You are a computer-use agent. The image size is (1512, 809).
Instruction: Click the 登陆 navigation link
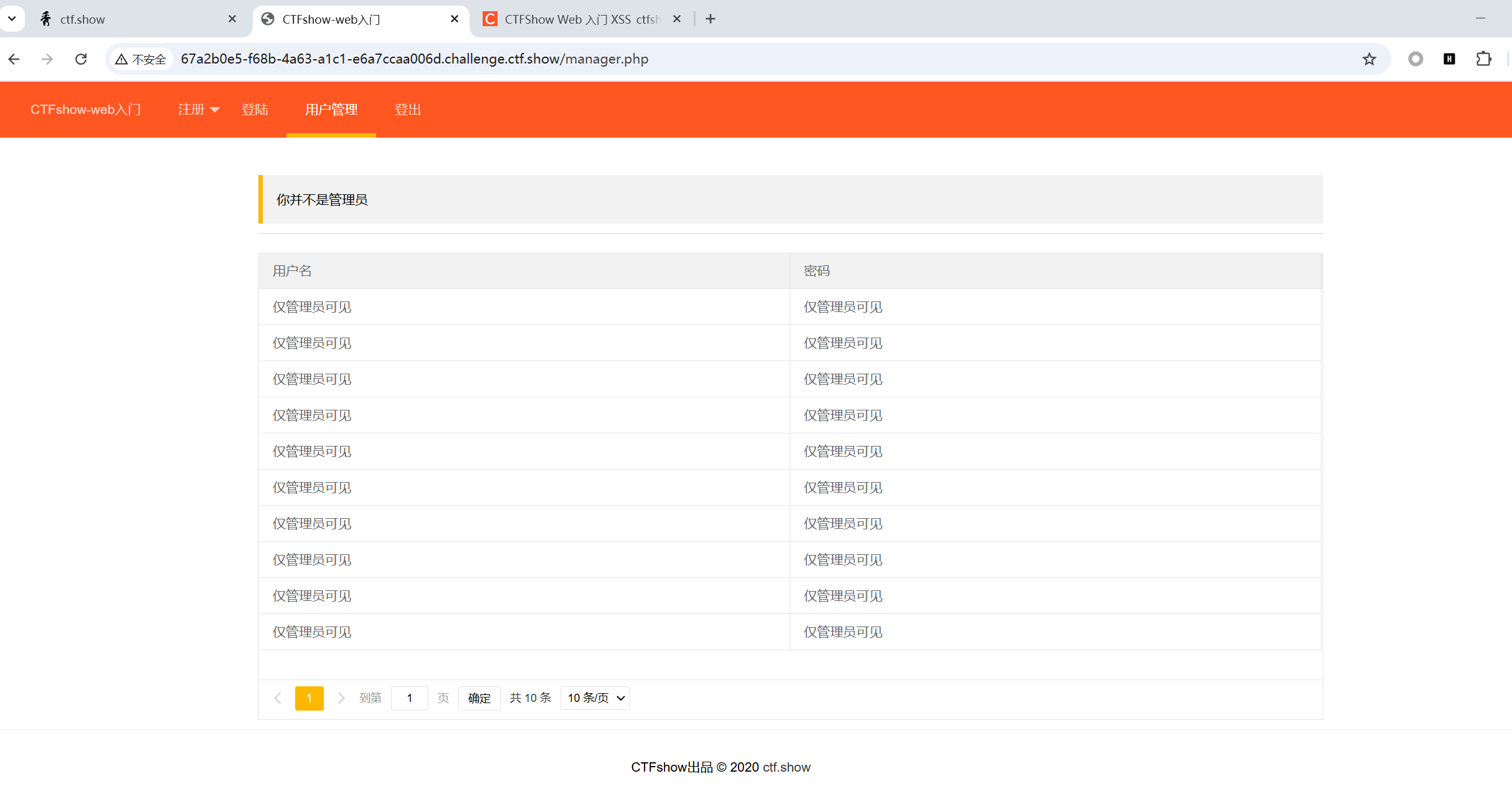click(x=255, y=110)
